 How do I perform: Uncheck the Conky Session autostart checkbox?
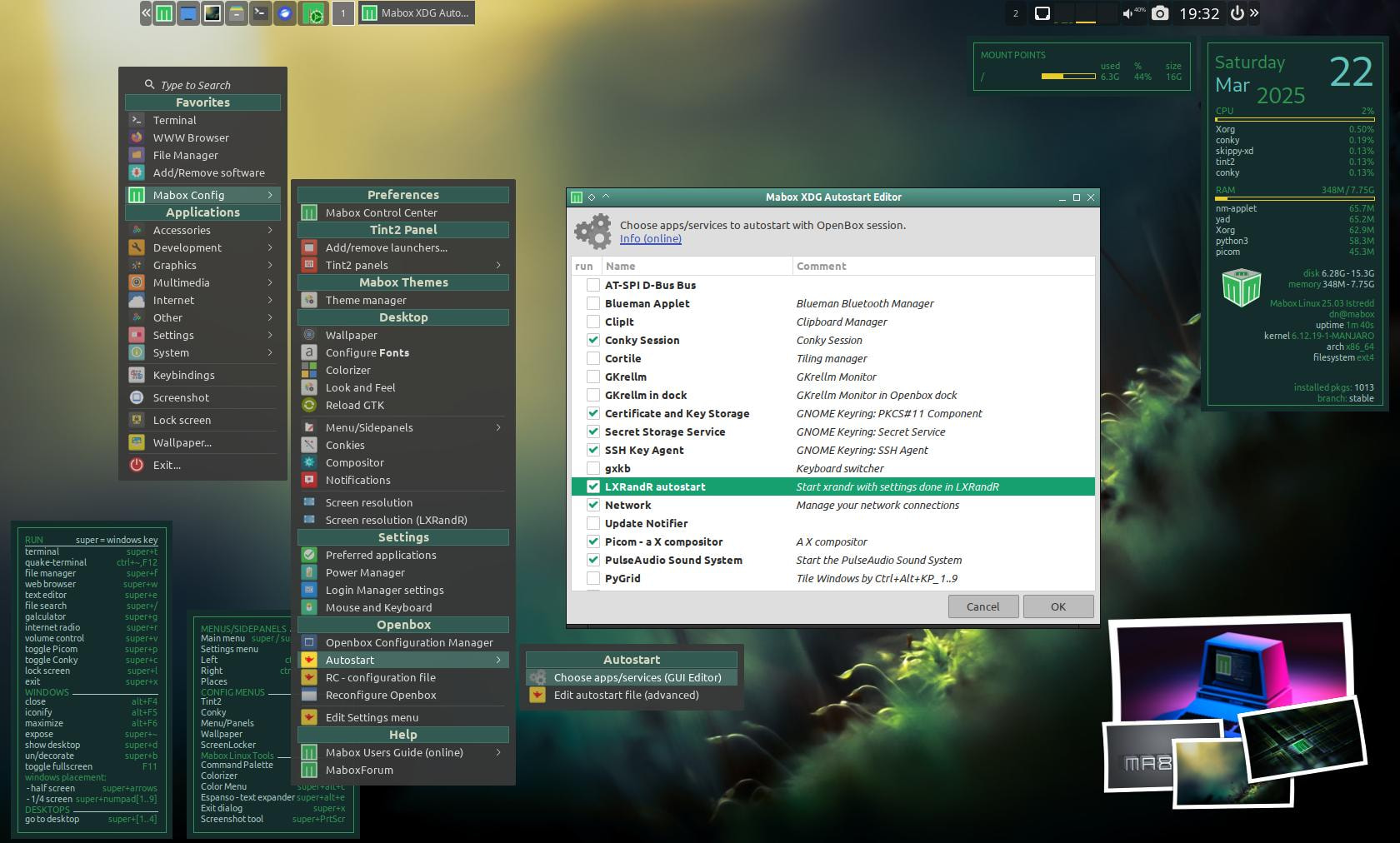(592, 340)
